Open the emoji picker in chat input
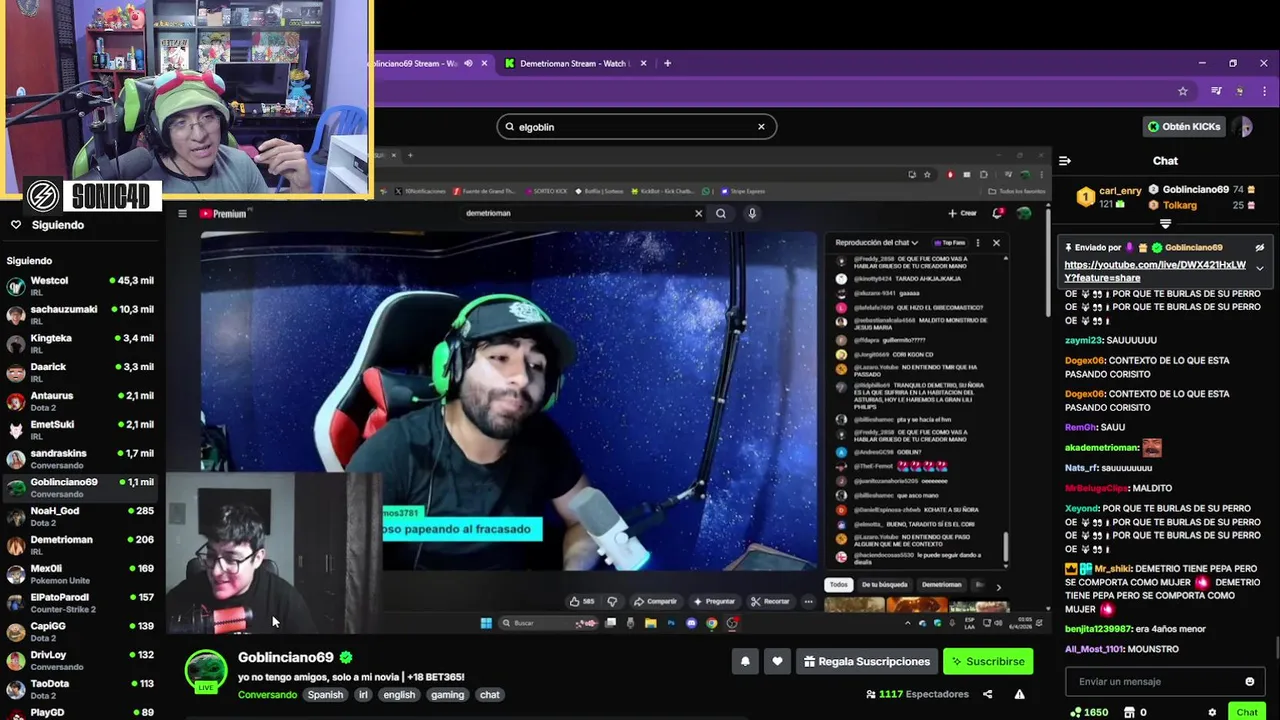The image size is (1280, 720). tap(1249, 681)
